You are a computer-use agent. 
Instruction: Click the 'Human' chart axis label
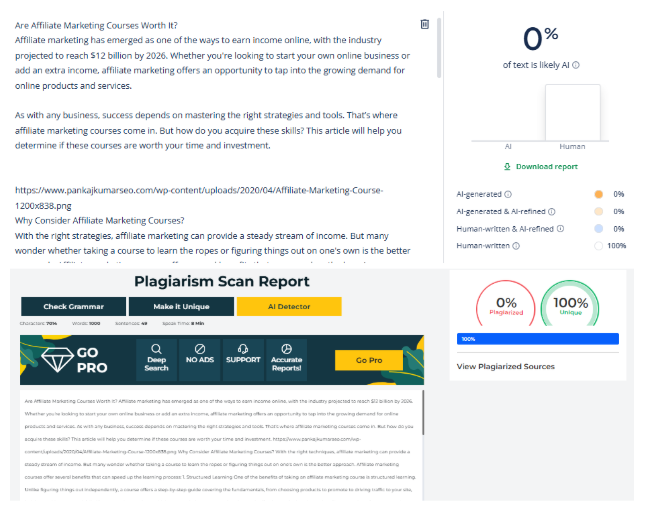(x=572, y=147)
